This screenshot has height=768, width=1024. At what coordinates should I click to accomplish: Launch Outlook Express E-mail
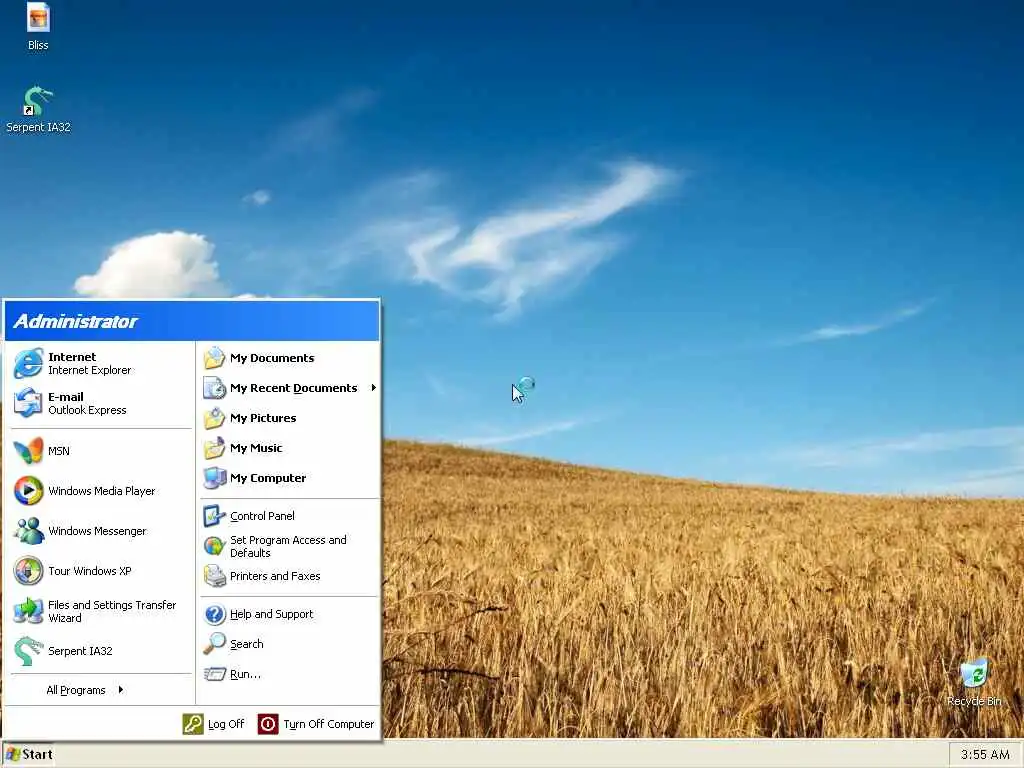(101, 403)
